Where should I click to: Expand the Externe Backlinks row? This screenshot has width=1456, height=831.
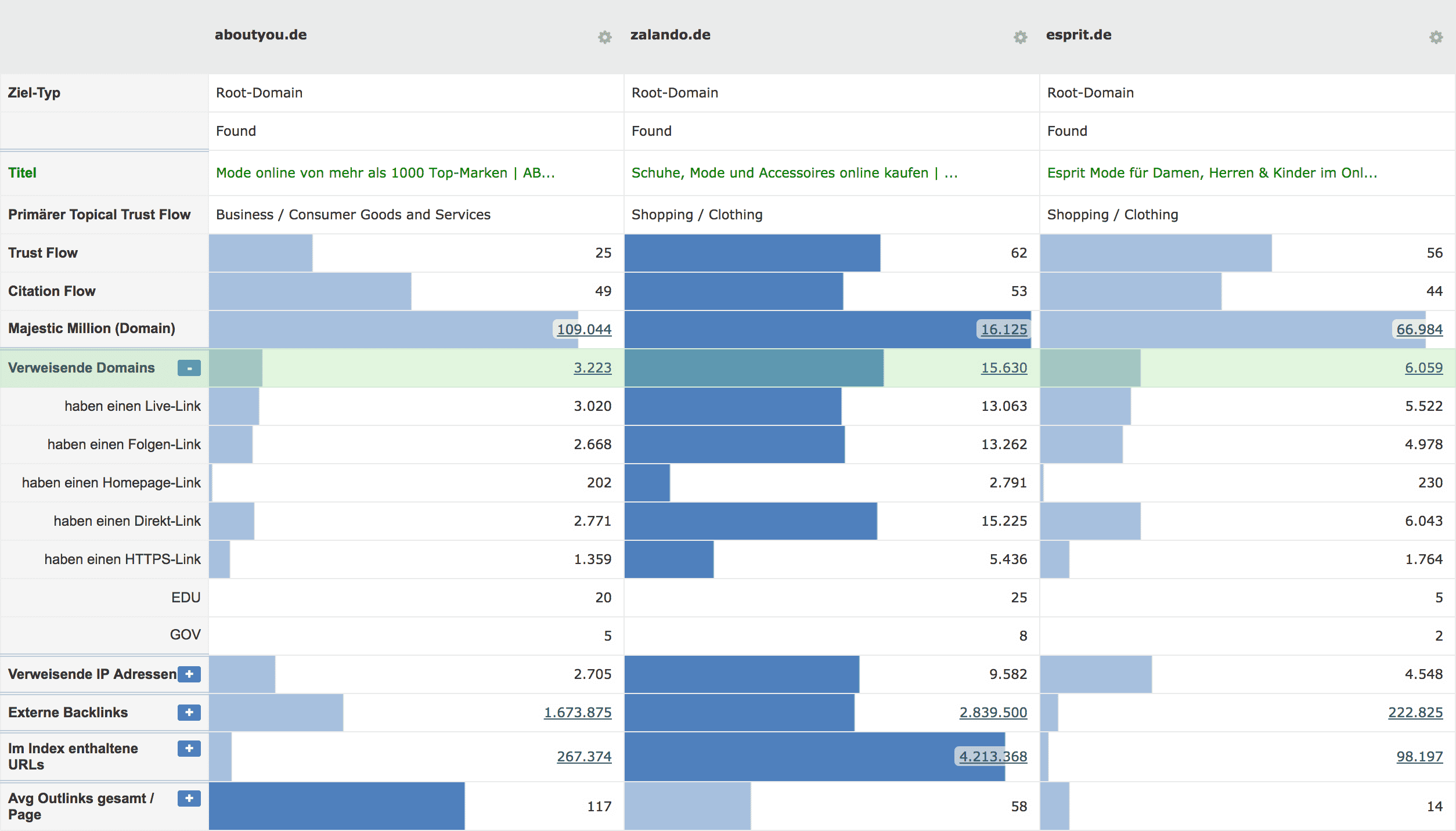pos(189,713)
